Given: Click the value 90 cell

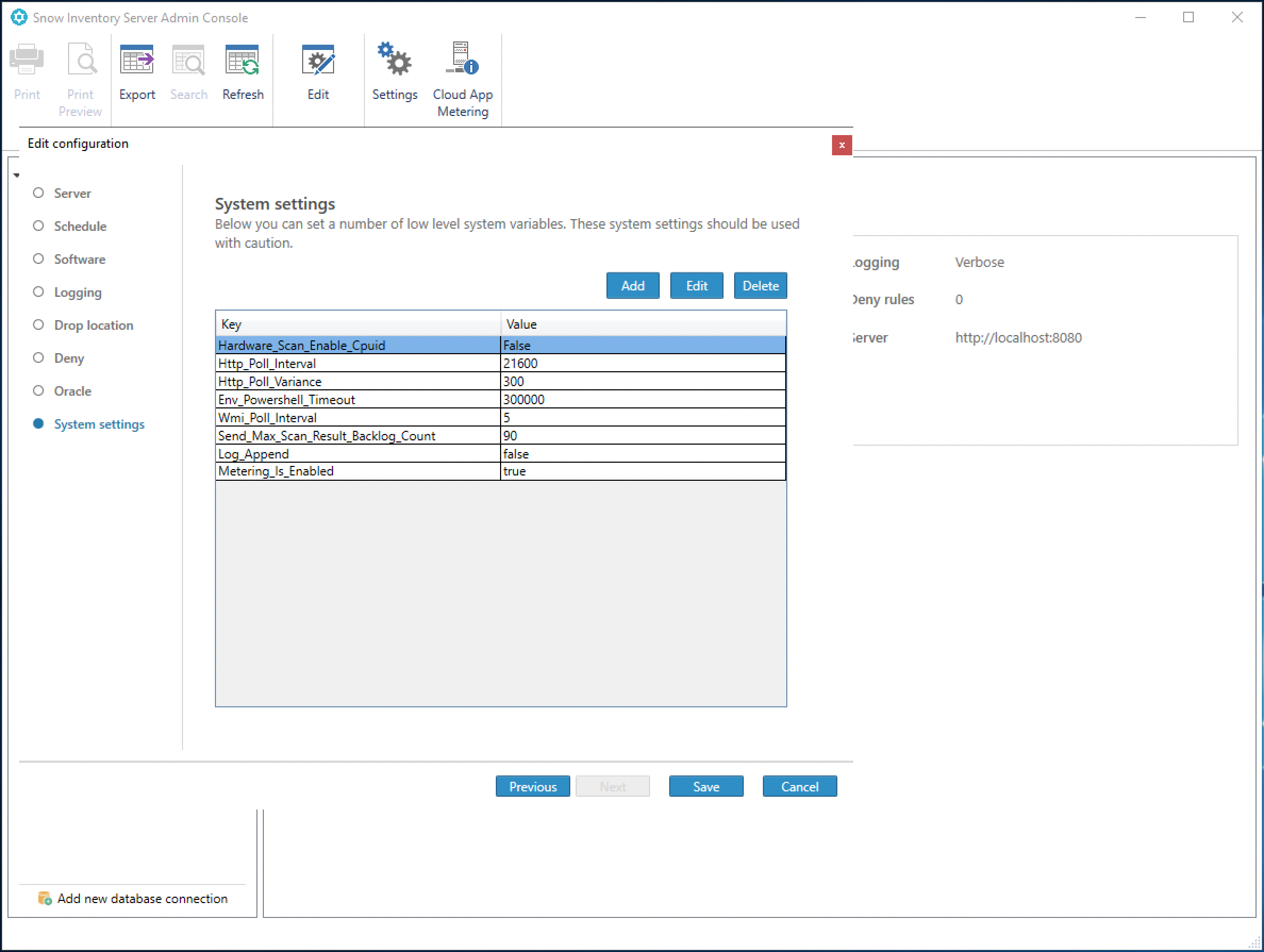Looking at the screenshot, I should click(x=643, y=436).
